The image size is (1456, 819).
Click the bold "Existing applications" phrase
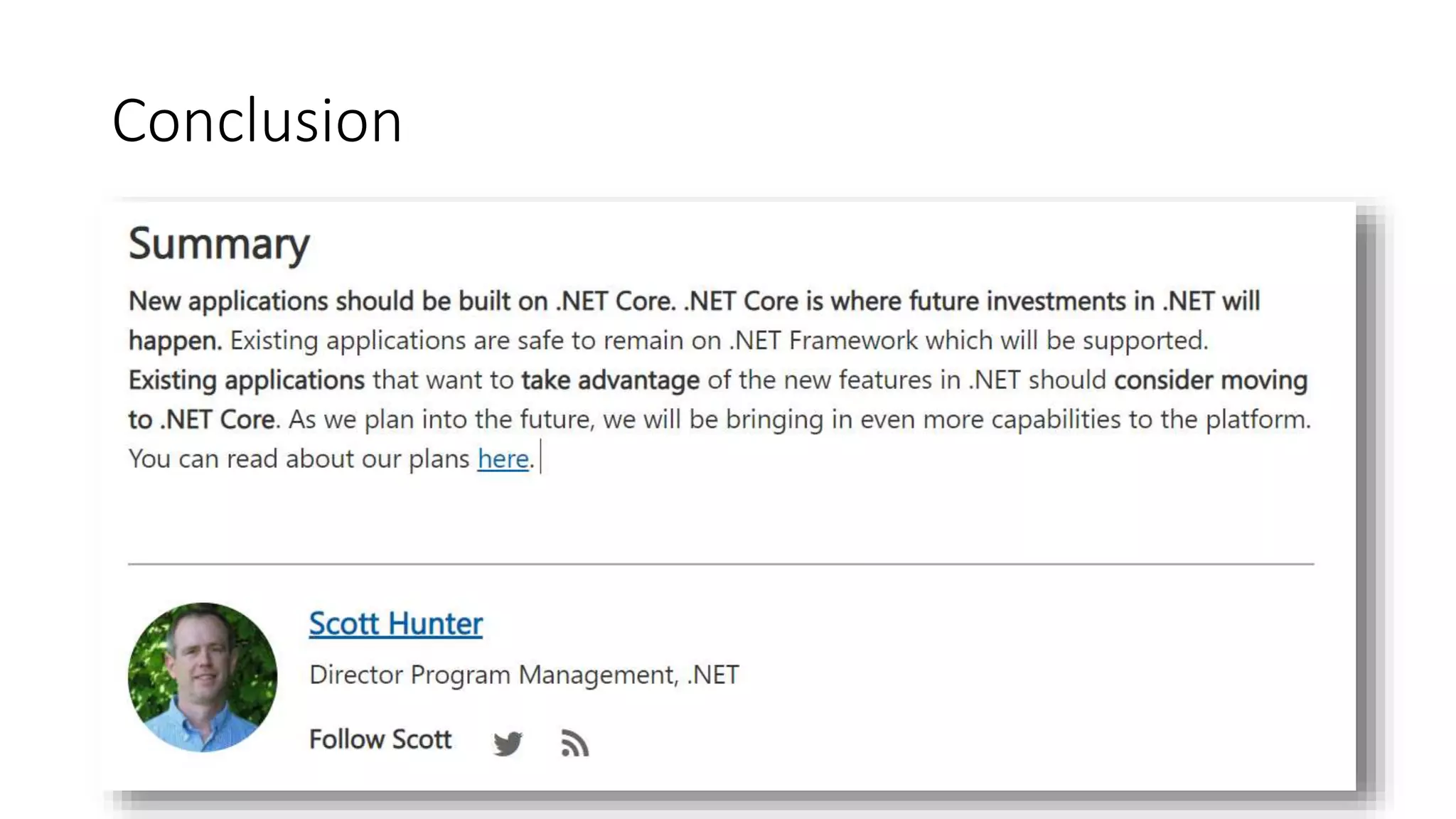click(246, 380)
